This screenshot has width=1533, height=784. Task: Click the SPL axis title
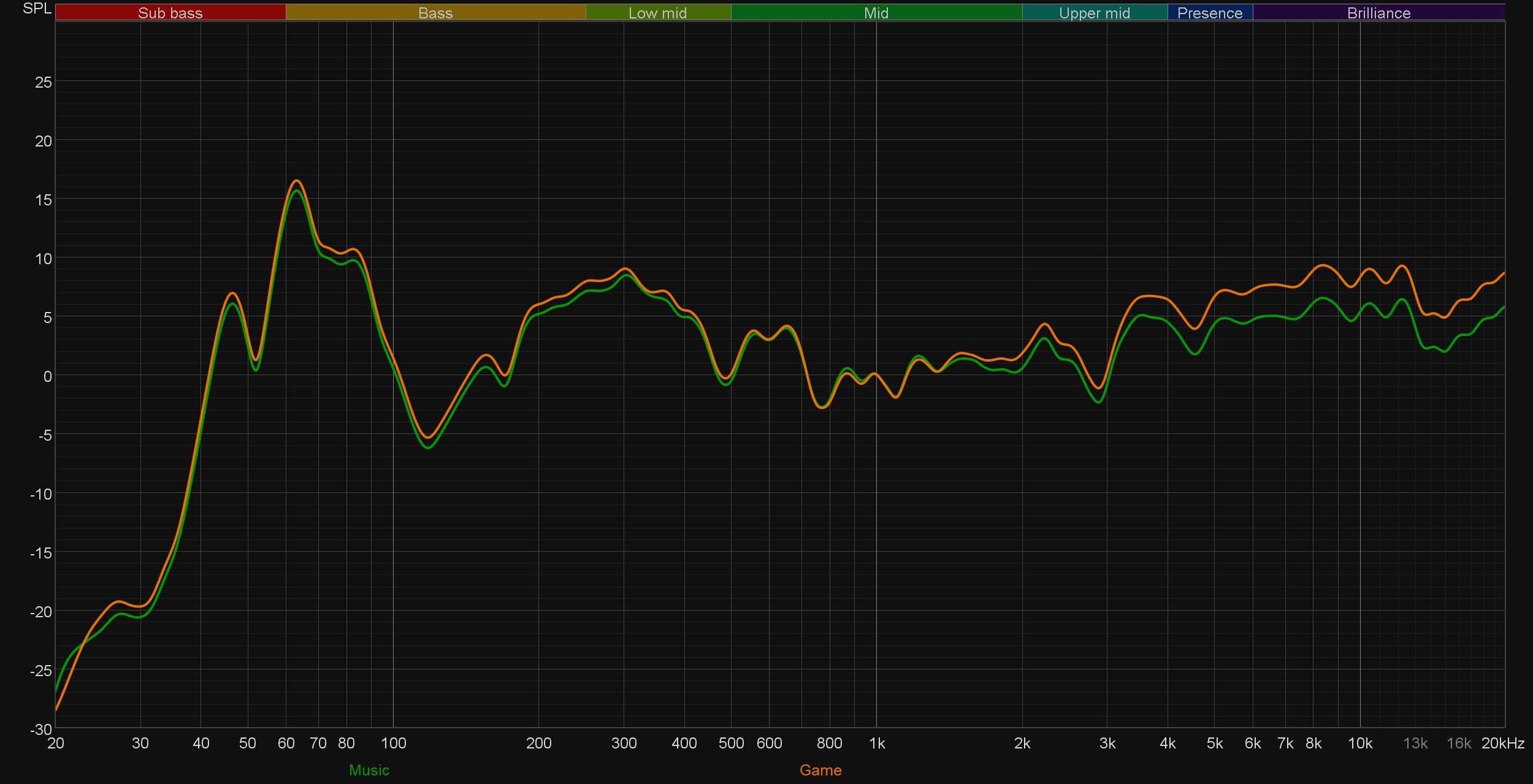point(37,9)
